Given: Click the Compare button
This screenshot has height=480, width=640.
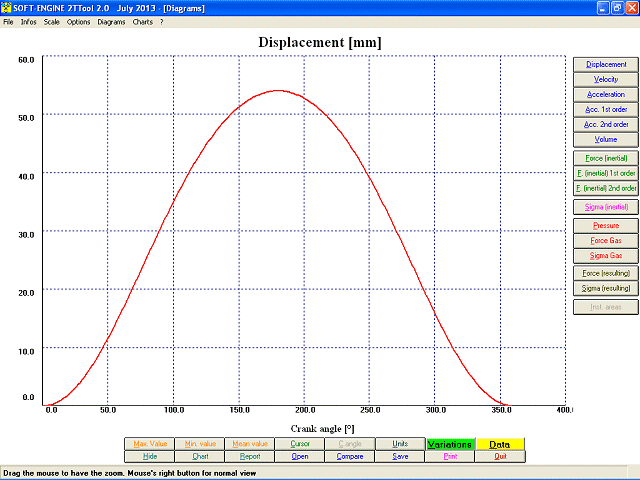Looking at the screenshot, I should coord(349,456).
